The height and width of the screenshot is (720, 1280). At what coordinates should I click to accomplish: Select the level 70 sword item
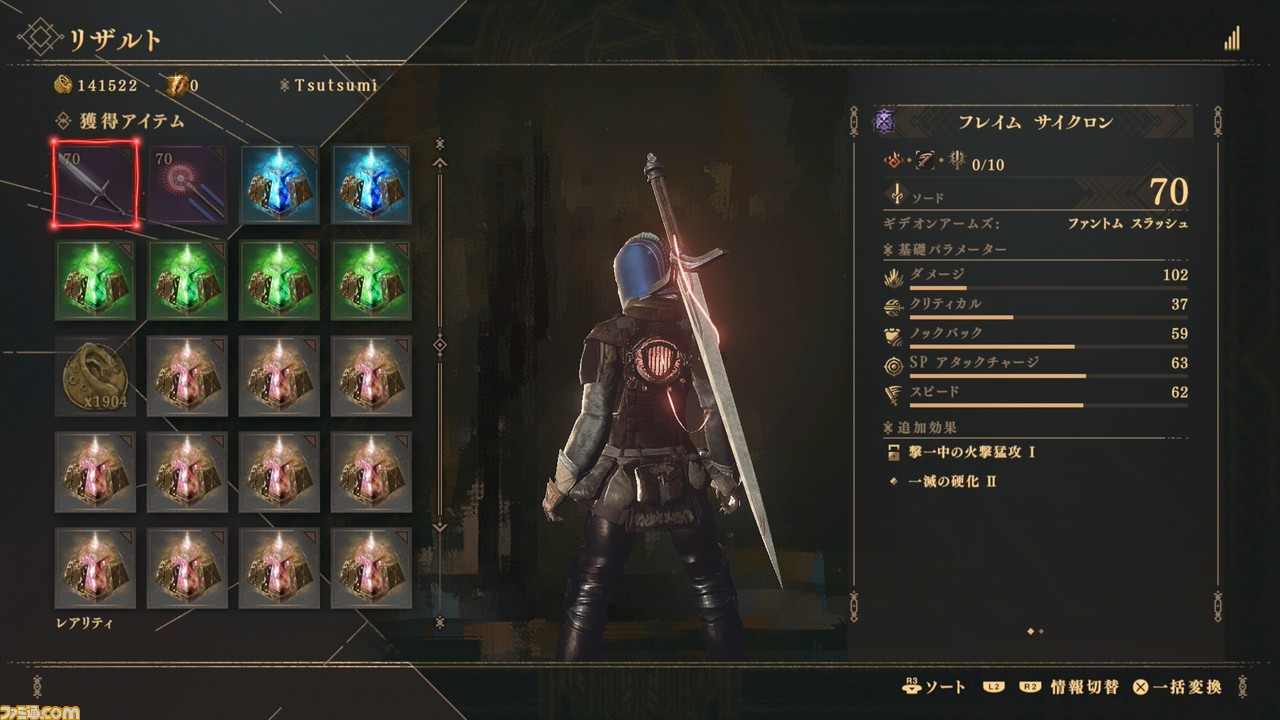click(x=95, y=183)
